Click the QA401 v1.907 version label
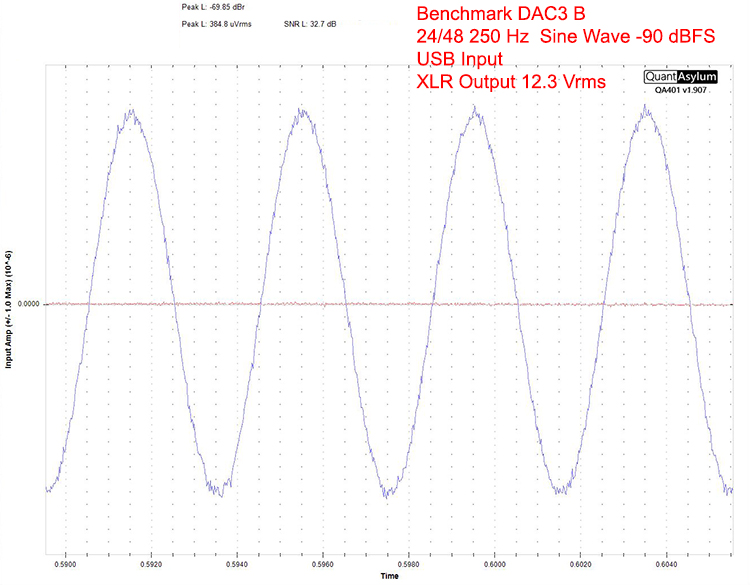 click(680, 88)
